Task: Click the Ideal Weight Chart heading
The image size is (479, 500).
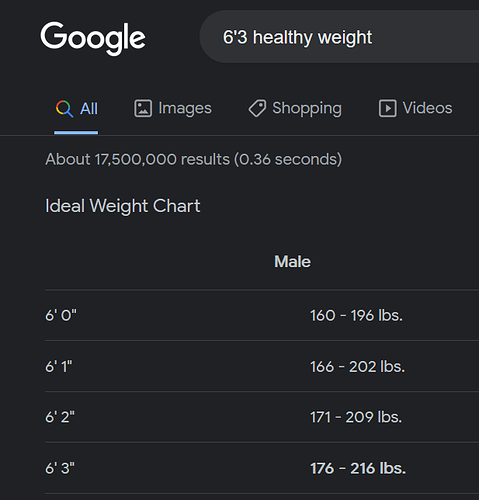Action: point(123,206)
